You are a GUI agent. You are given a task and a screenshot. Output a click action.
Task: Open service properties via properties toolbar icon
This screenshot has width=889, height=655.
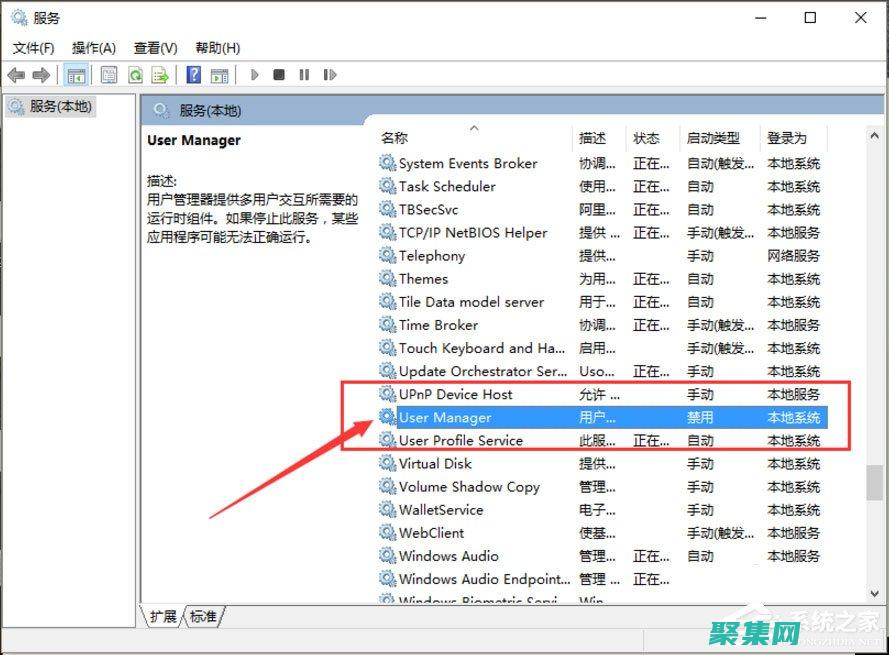point(108,74)
